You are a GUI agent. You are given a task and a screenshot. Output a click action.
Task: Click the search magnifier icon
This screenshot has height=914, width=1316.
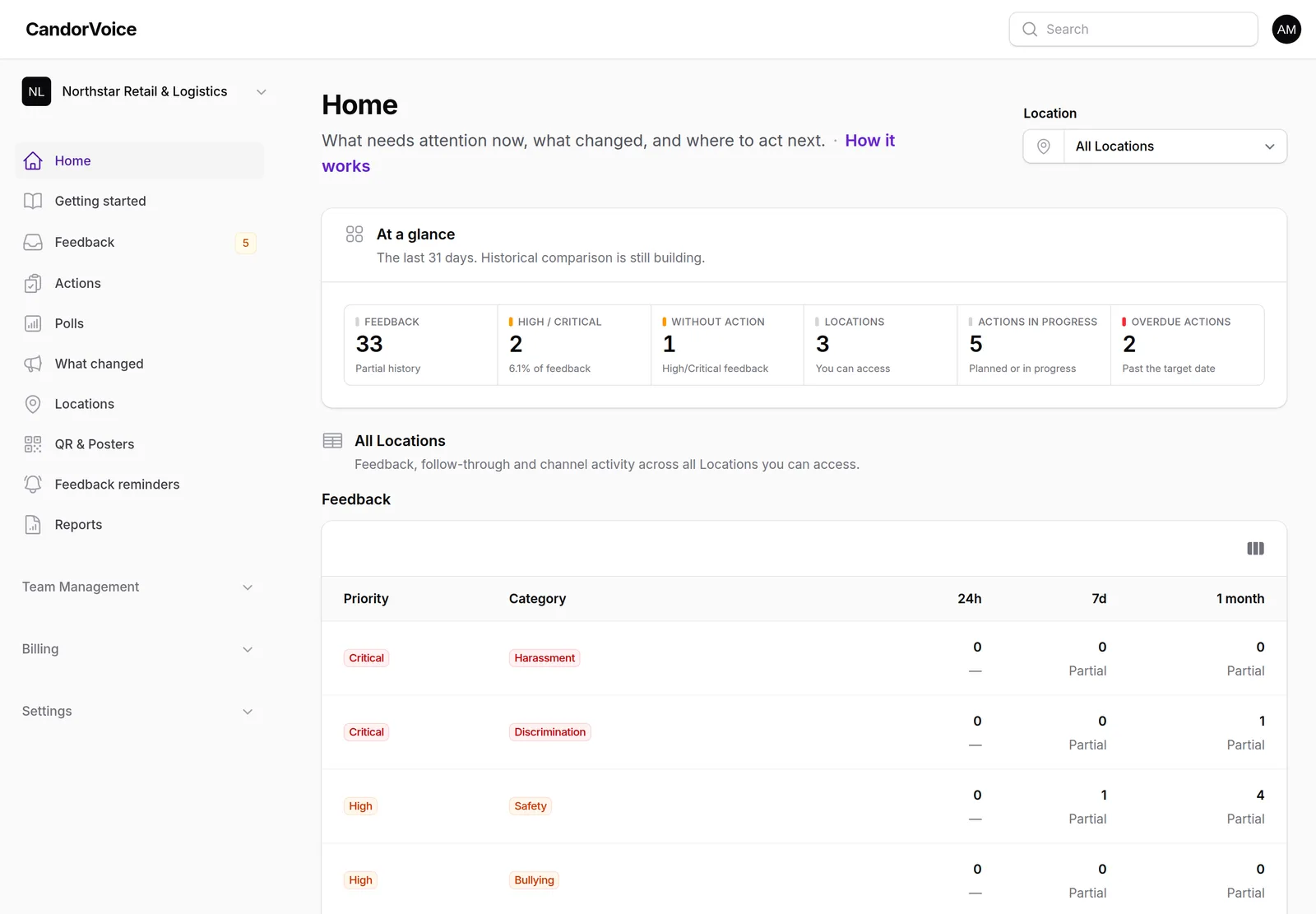coord(1030,30)
